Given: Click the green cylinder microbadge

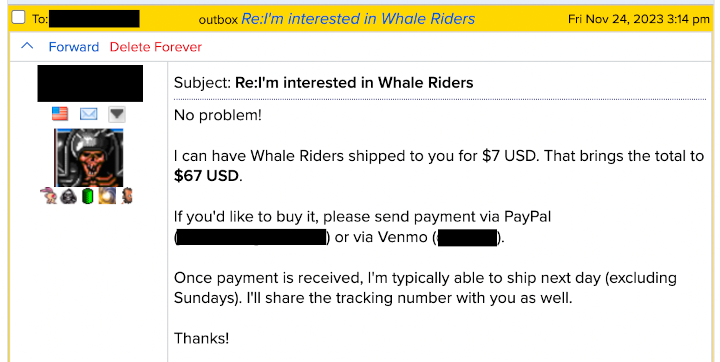Looking at the screenshot, I should point(88,196).
